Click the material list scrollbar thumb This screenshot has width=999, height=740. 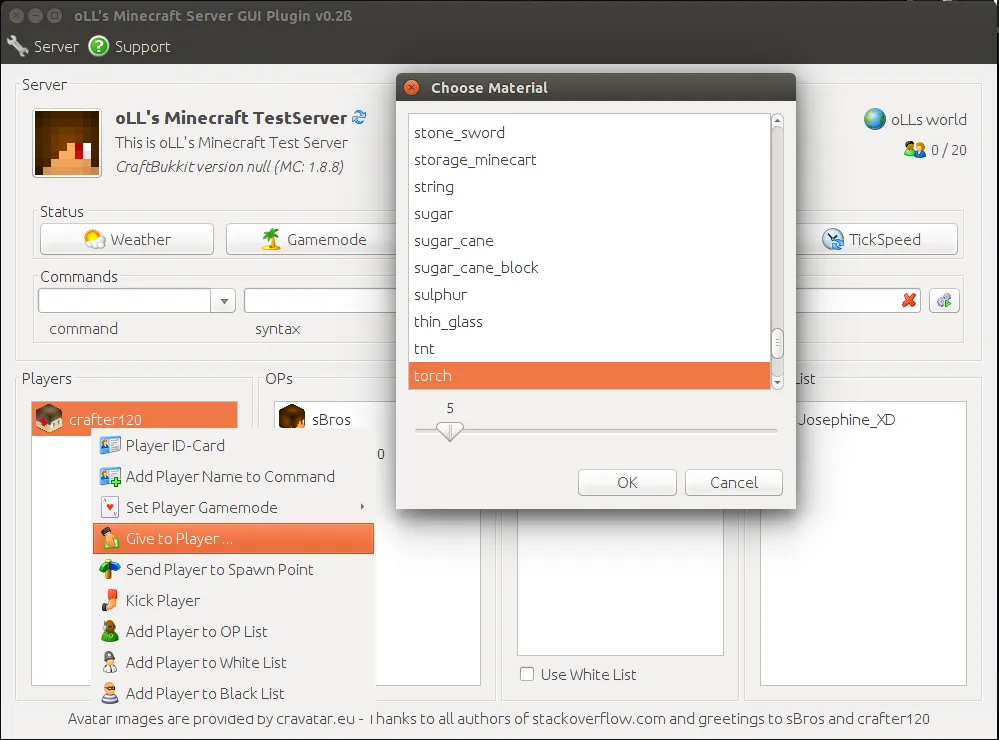pos(777,344)
